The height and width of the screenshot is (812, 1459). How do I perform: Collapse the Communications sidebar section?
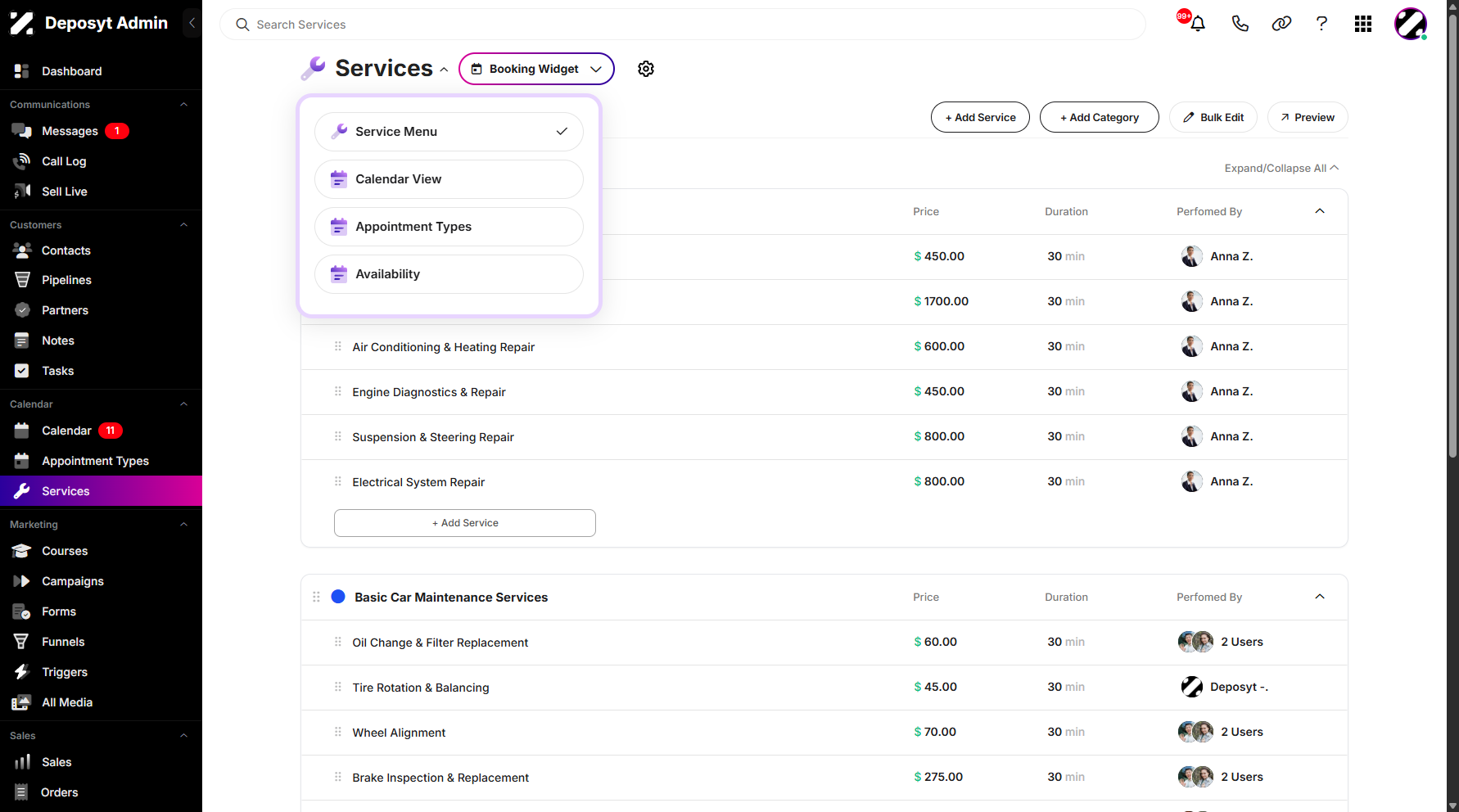183,105
